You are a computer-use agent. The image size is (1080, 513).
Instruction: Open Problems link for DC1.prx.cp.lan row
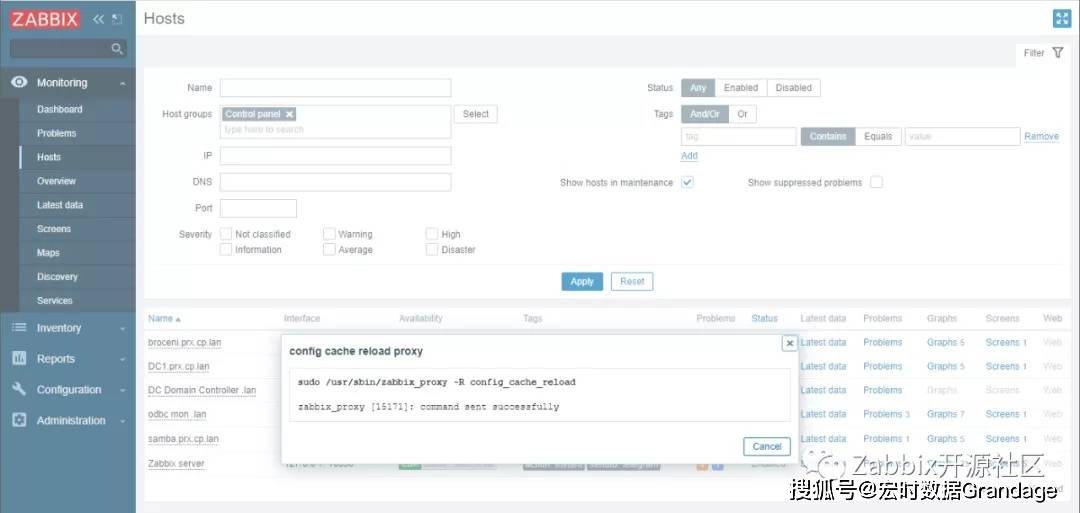[882, 366]
